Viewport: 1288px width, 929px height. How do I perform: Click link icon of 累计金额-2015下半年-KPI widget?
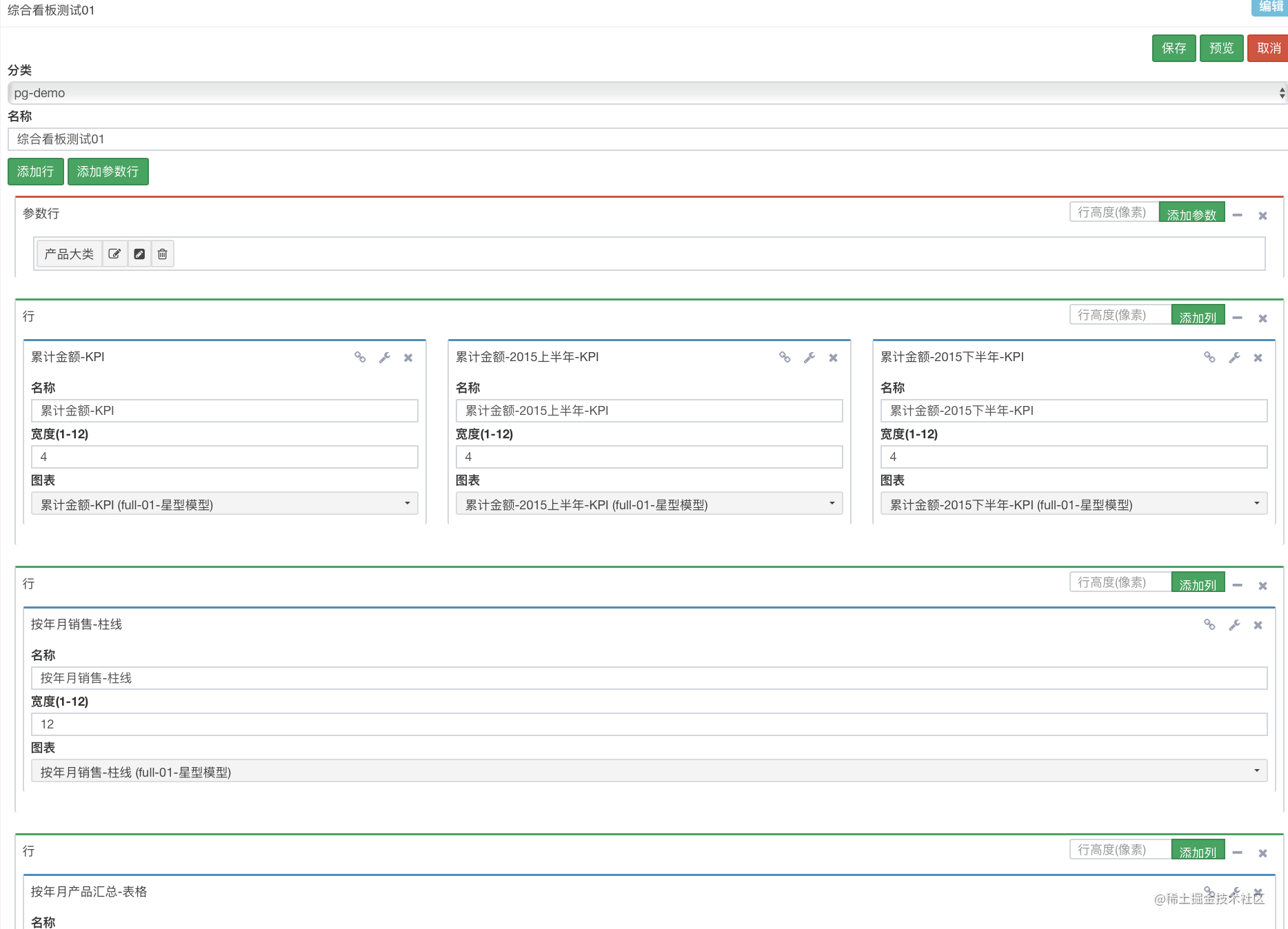click(1209, 357)
